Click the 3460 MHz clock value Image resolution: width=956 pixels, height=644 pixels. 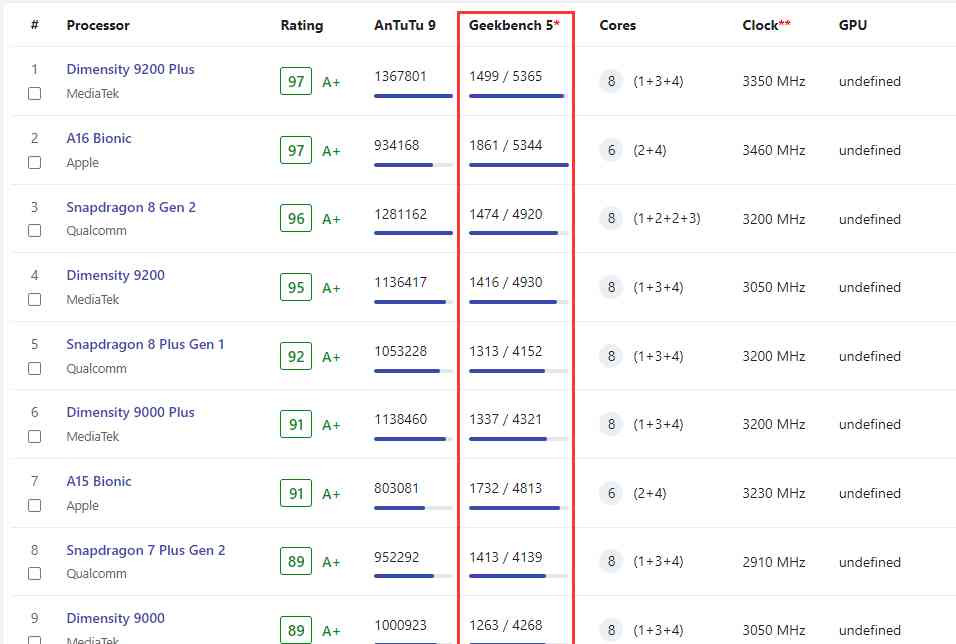tap(774, 150)
